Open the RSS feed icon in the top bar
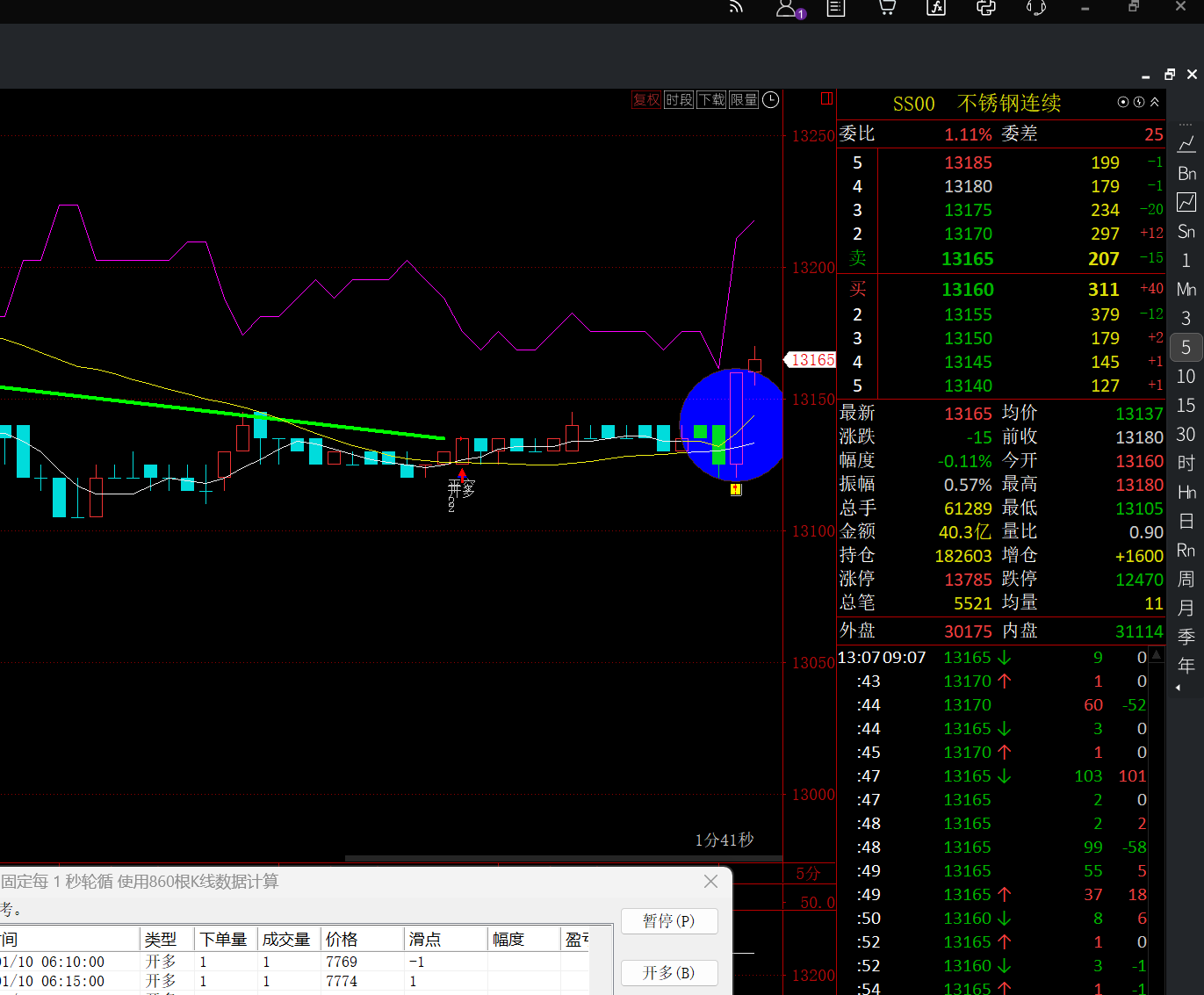Viewport: 1204px width, 995px height. tap(736, 8)
